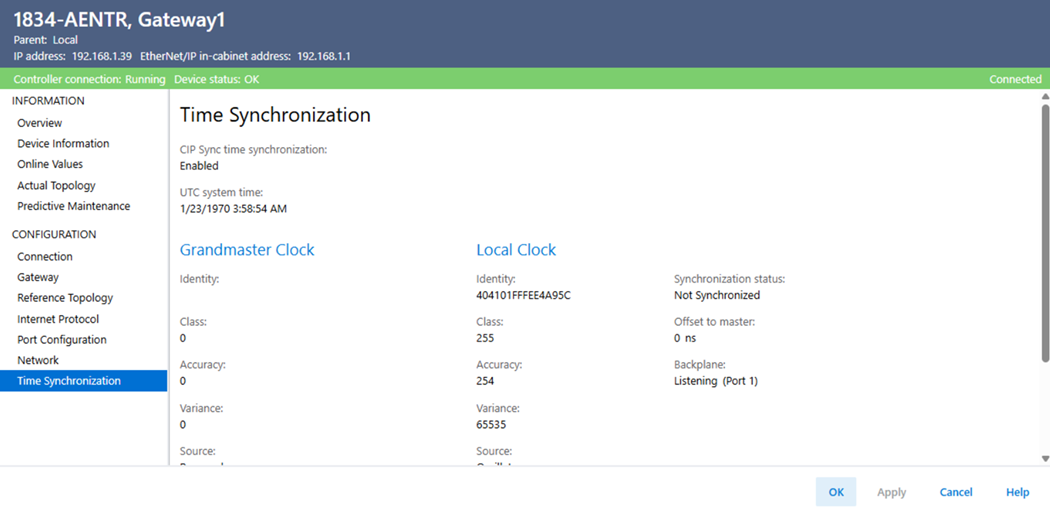The height and width of the screenshot is (514, 1050).
Task: Click the CIP Sync Enabled value
Action: coord(199,166)
